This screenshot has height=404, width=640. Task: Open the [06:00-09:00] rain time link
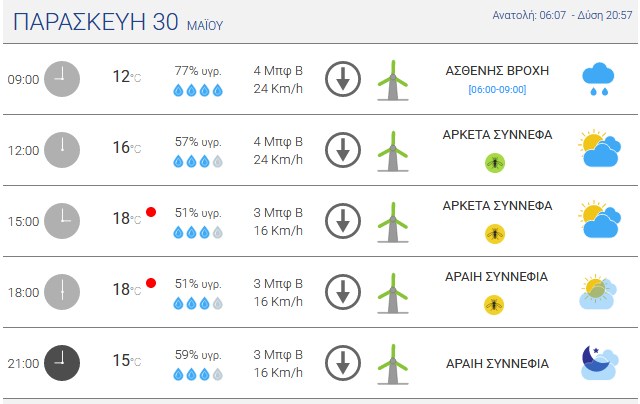tap(497, 89)
